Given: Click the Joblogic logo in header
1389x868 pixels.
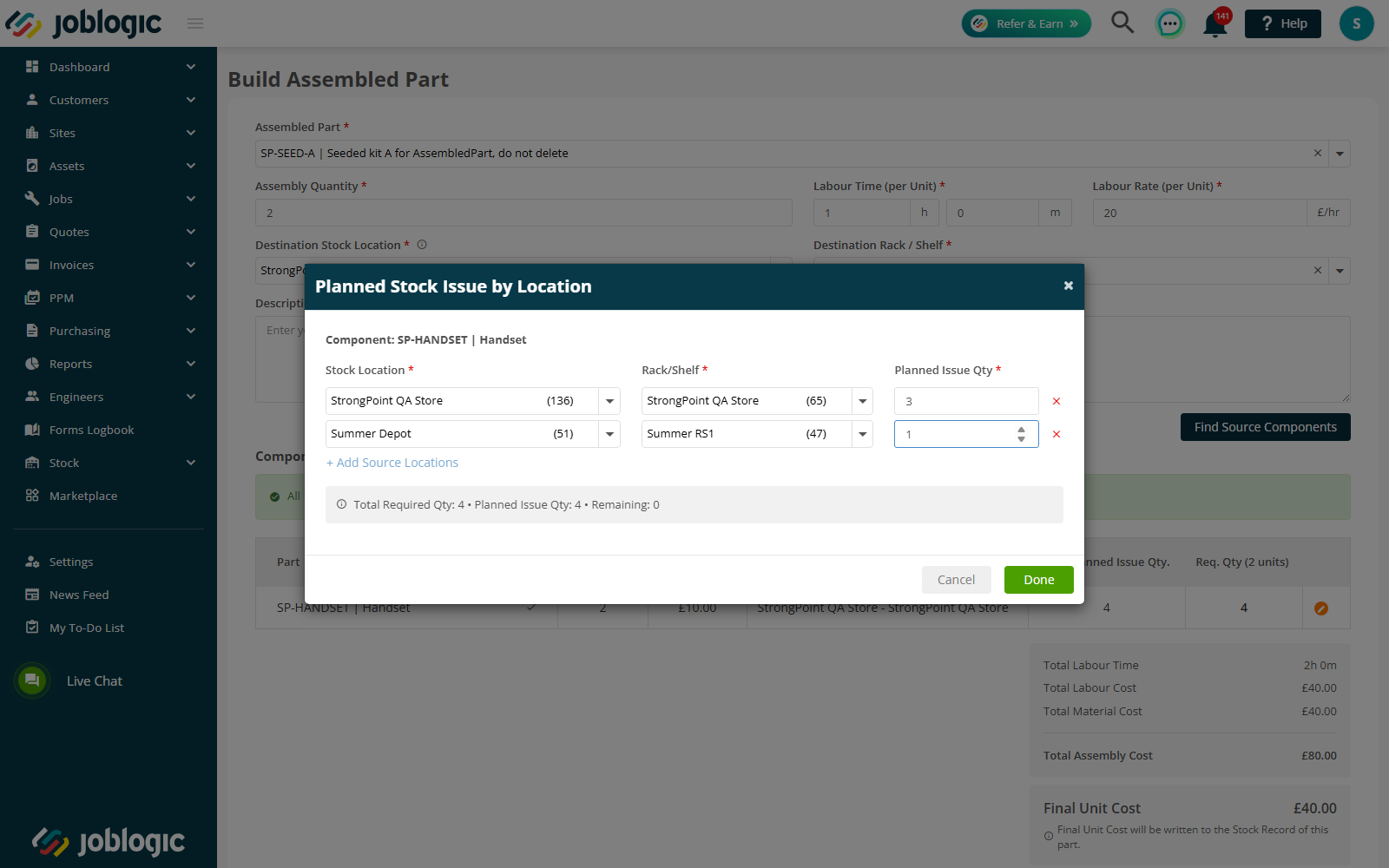Looking at the screenshot, I should pos(83,23).
